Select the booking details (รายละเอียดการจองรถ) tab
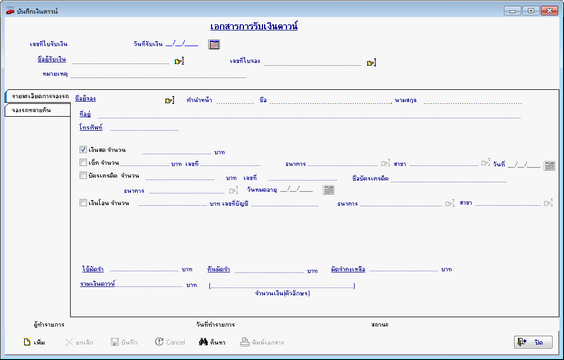564x360 pixels. (38, 96)
